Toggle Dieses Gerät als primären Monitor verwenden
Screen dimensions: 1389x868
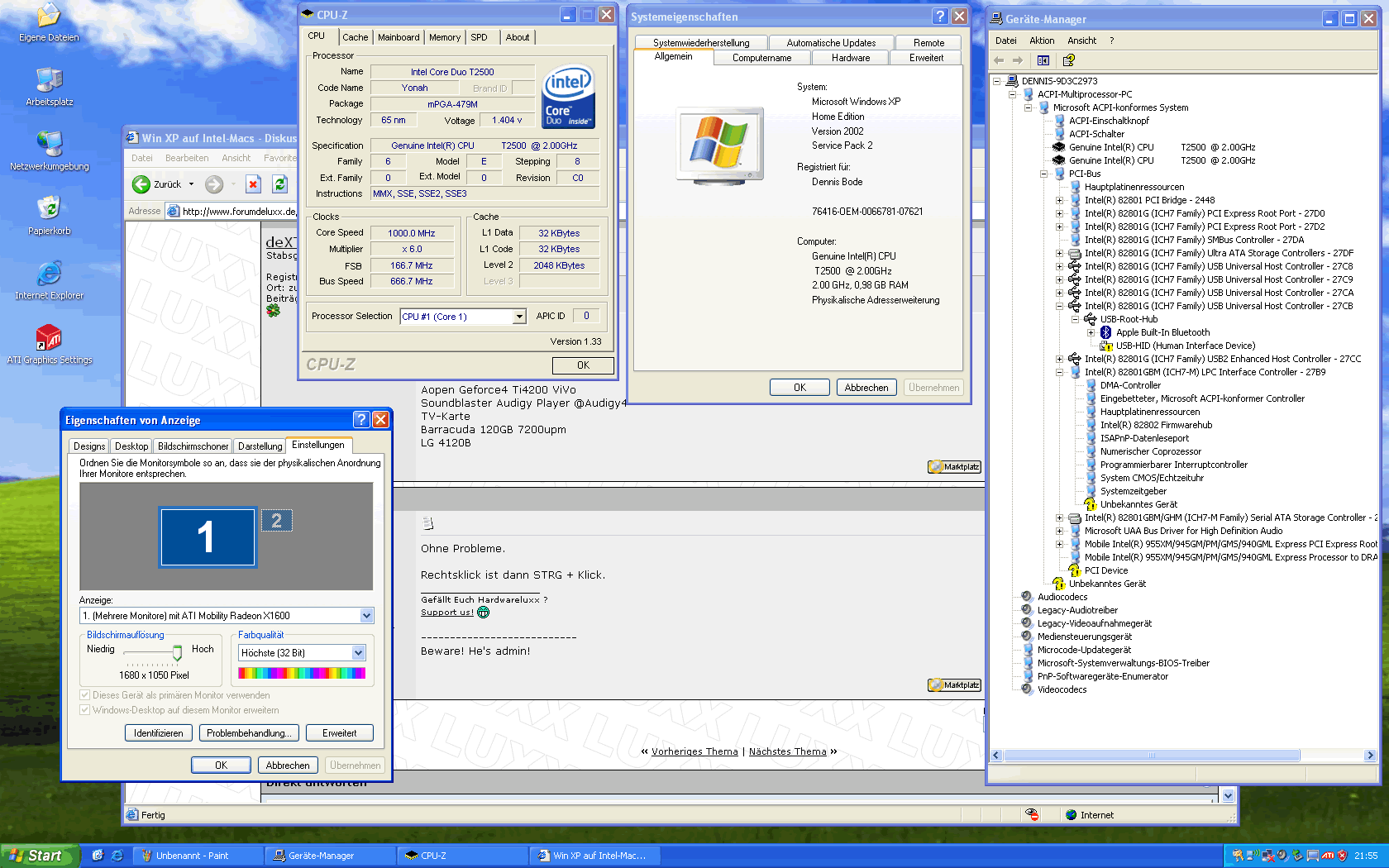(84, 695)
